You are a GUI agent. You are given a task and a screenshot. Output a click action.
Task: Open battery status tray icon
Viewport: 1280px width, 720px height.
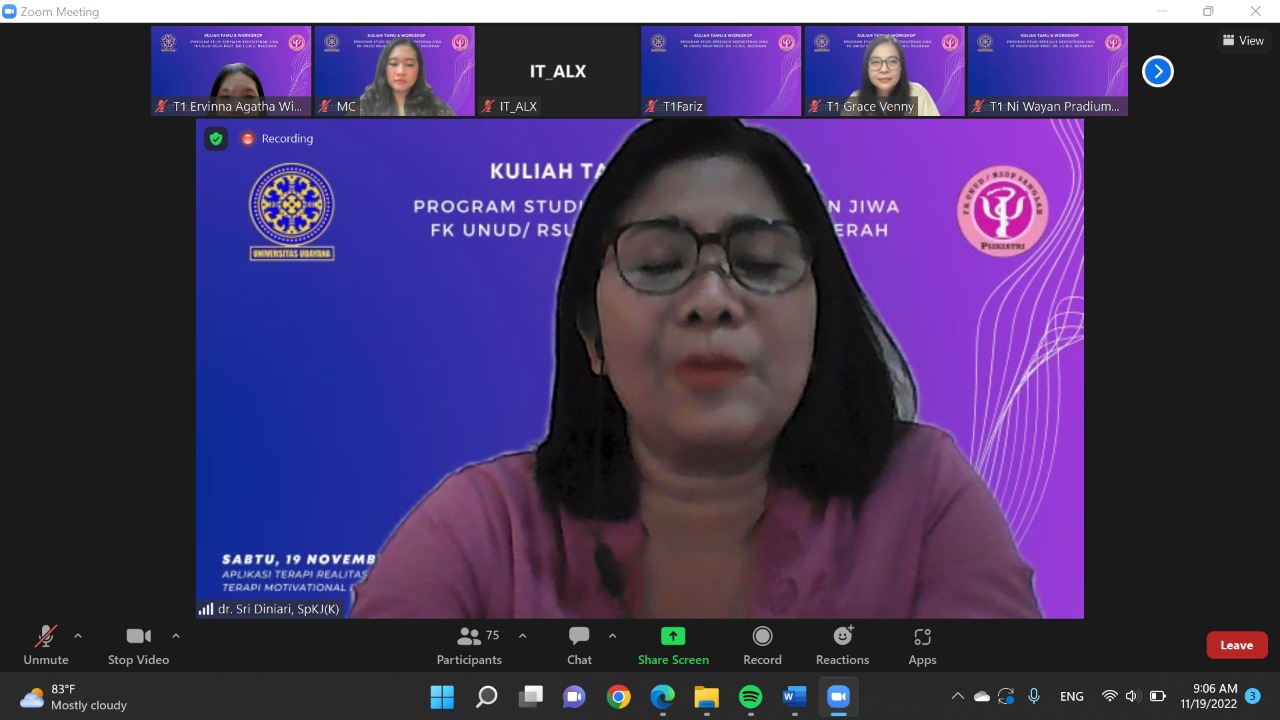point(1158,697)
